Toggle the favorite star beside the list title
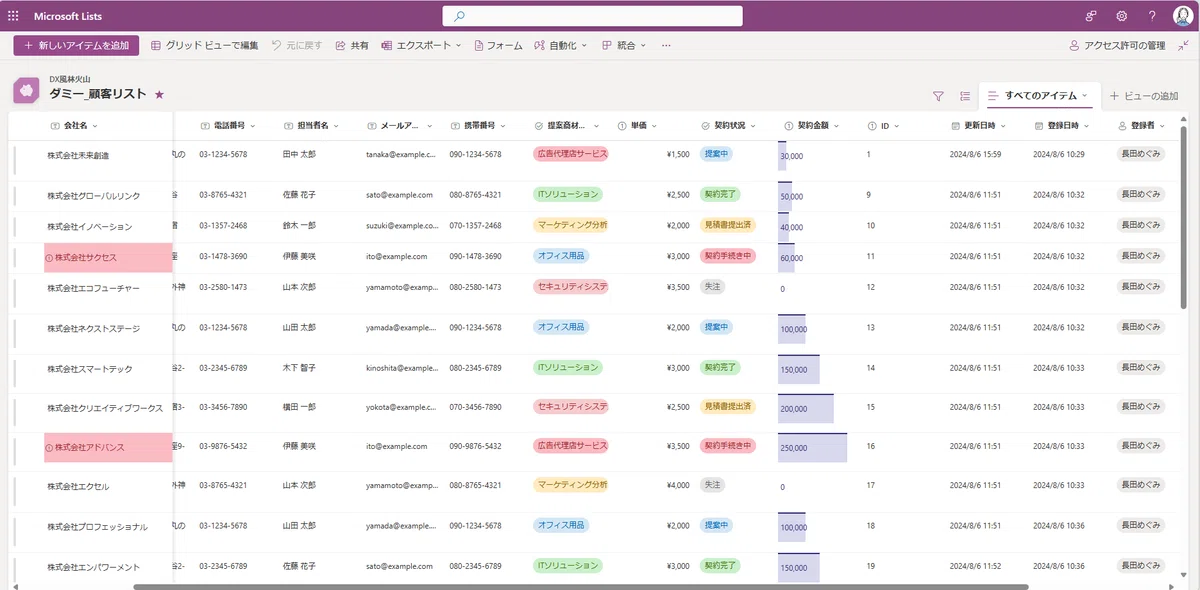The width and height of the screenshot is (1200, 590). click(x=159, y=94)
